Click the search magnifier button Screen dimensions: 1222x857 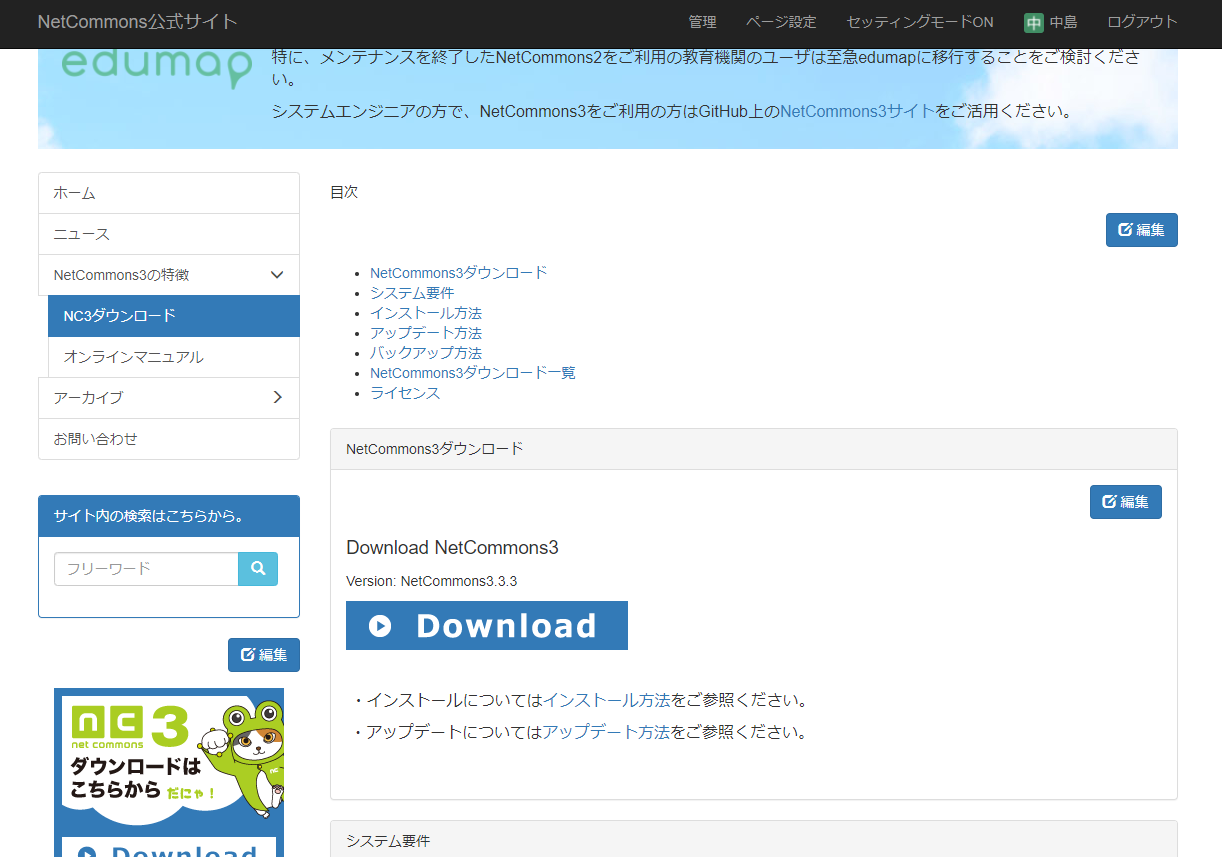pyautogui.click(x=258, y=568)
